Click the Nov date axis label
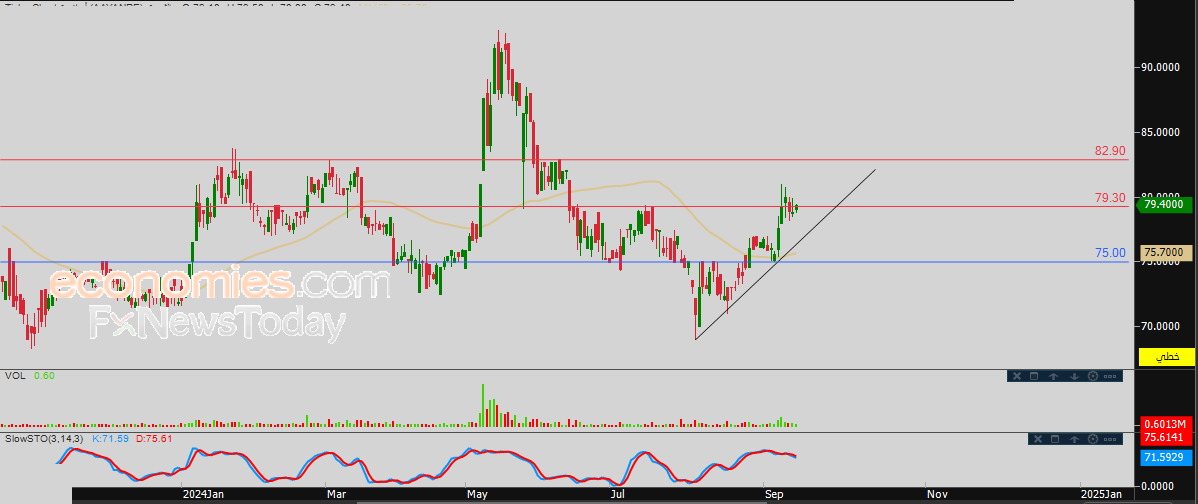 pos(936,495)
